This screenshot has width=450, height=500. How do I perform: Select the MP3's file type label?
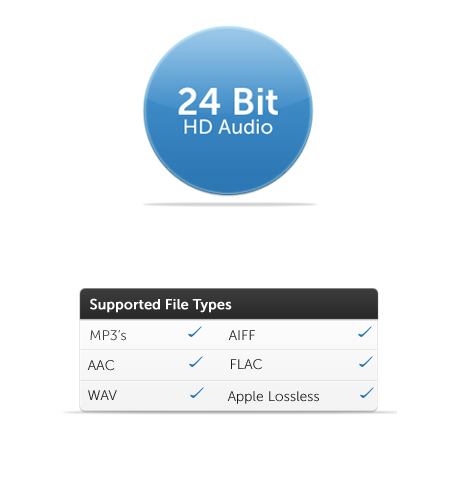pos(108,335)
